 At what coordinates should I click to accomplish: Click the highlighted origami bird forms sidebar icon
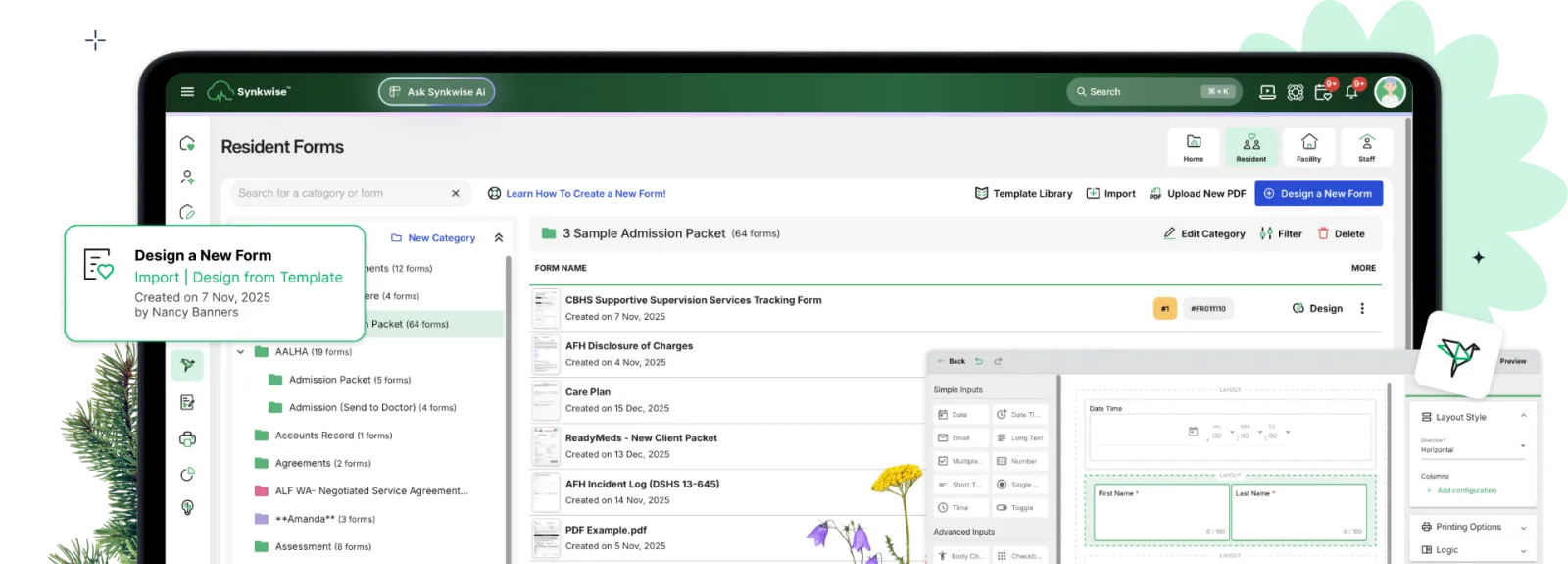pyautogui.click(x=188, y=365)
